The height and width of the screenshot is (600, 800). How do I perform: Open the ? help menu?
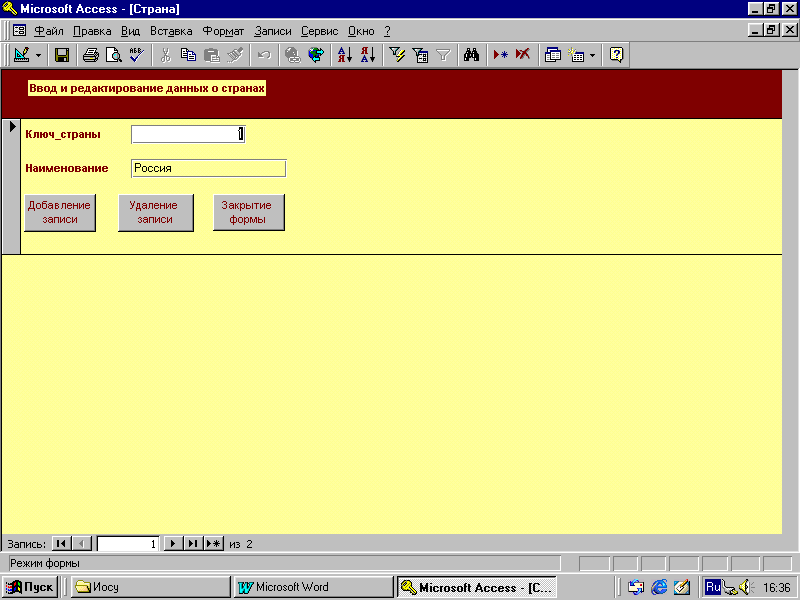pos(387,31)
